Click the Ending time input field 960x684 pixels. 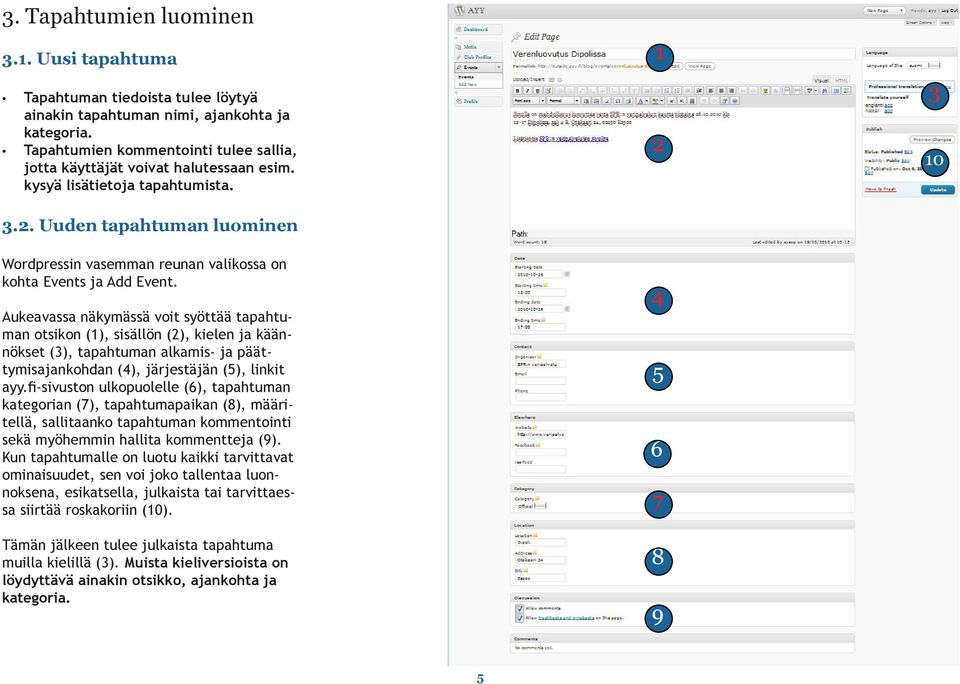click(541, 327)
